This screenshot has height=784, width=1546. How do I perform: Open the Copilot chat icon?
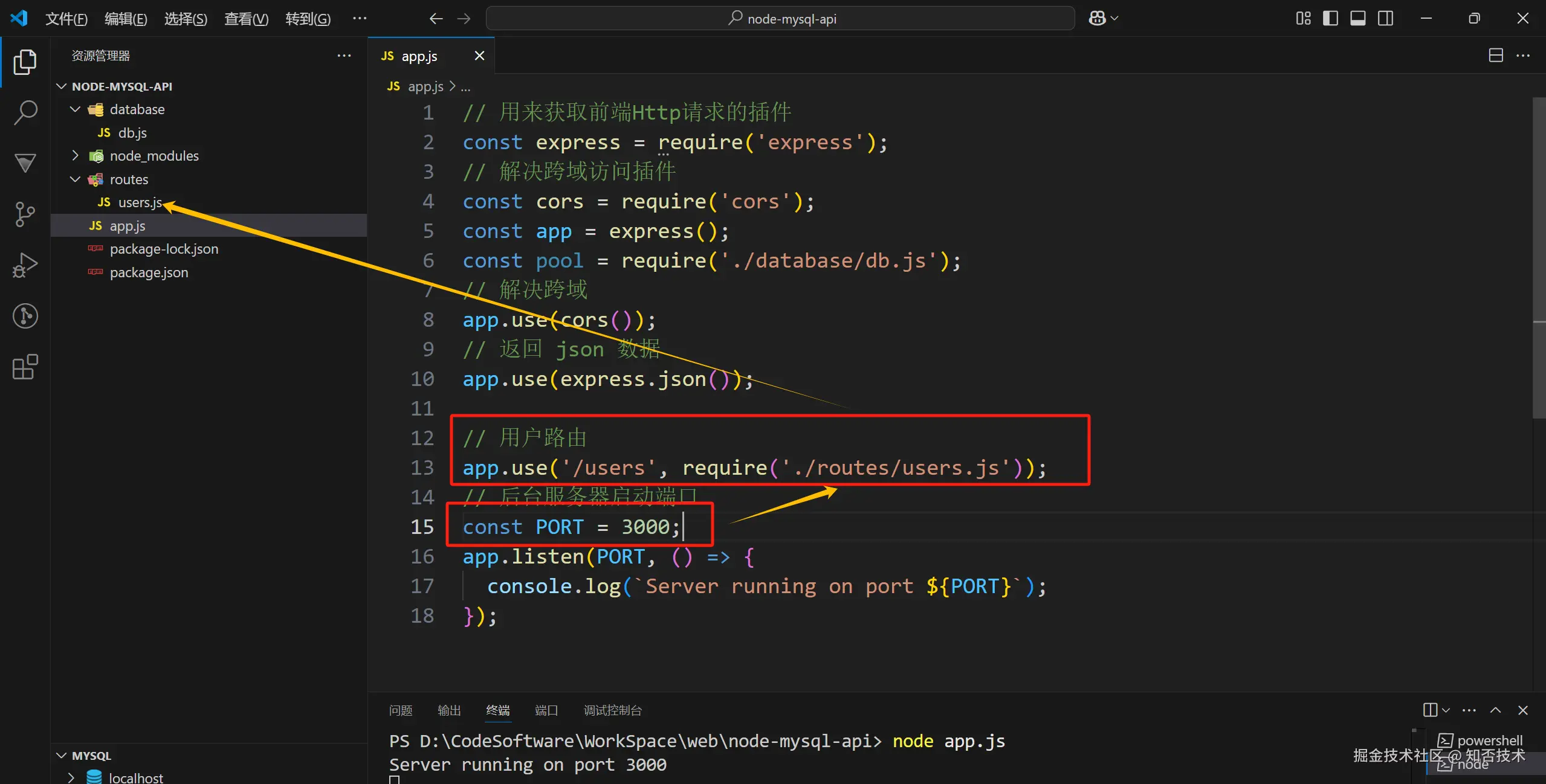1097,19
